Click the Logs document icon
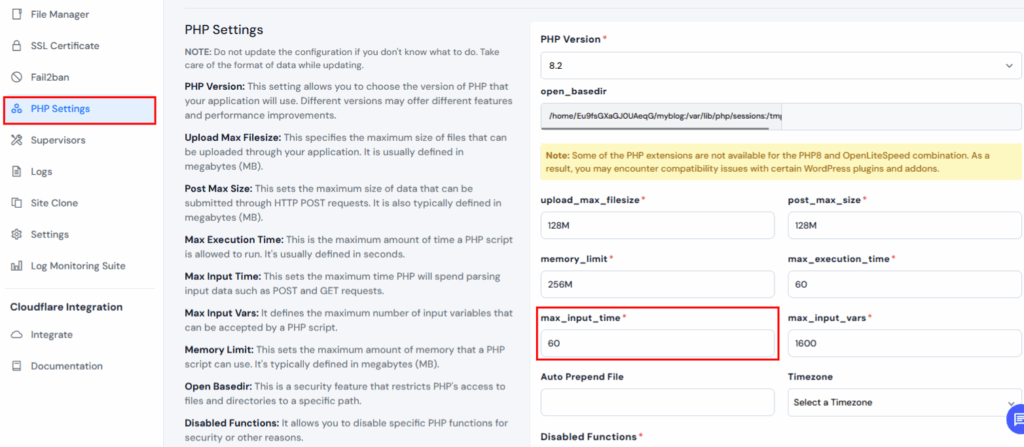Viewport: 1024px width, 447px height. point(17,171)
